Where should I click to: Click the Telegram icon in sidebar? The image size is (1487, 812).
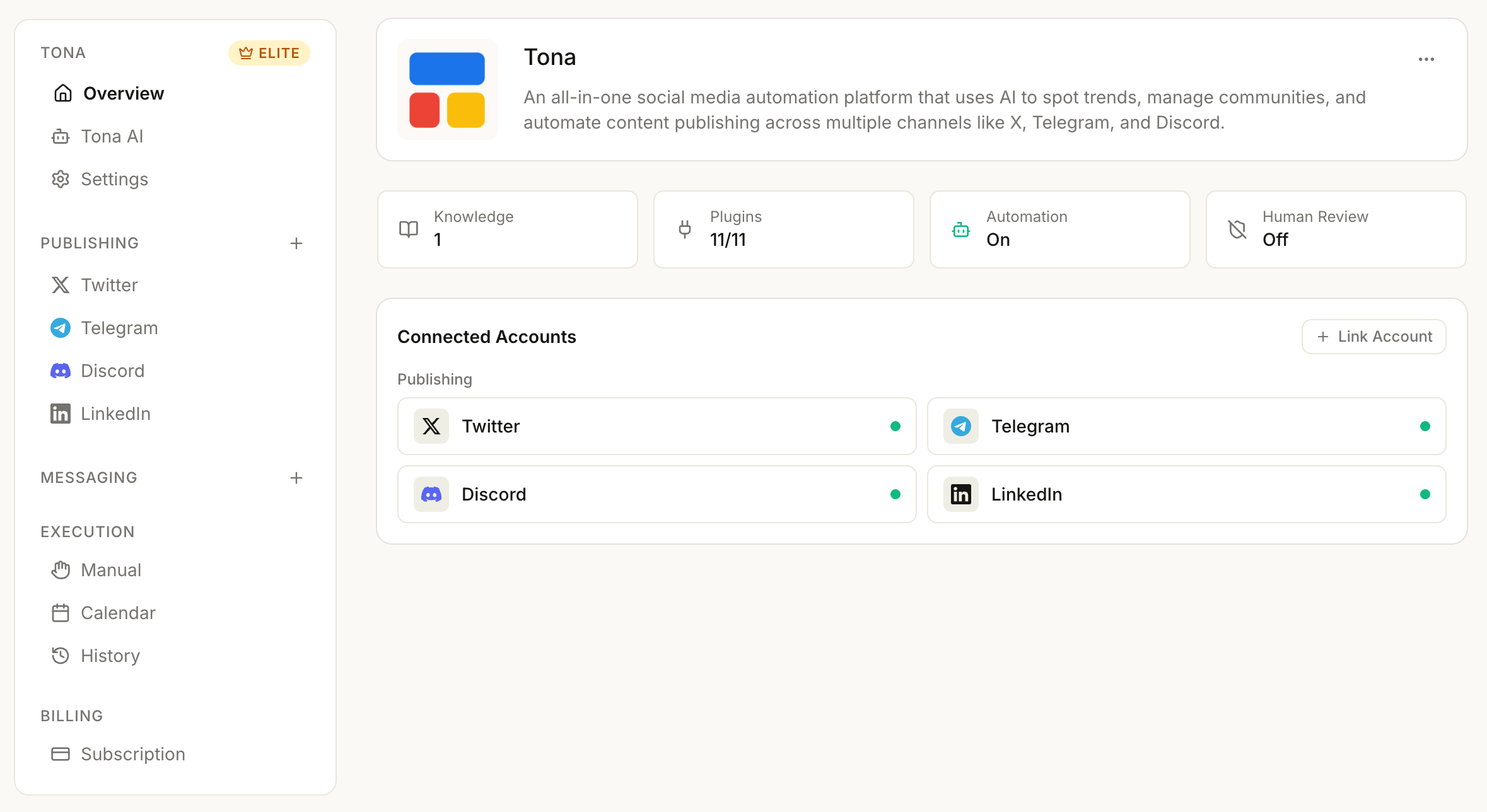(61, 328)
